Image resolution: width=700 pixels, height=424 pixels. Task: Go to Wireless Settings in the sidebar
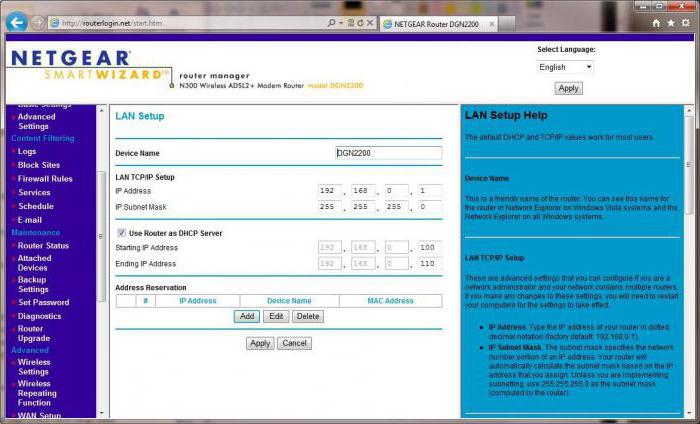click(34, 367)
